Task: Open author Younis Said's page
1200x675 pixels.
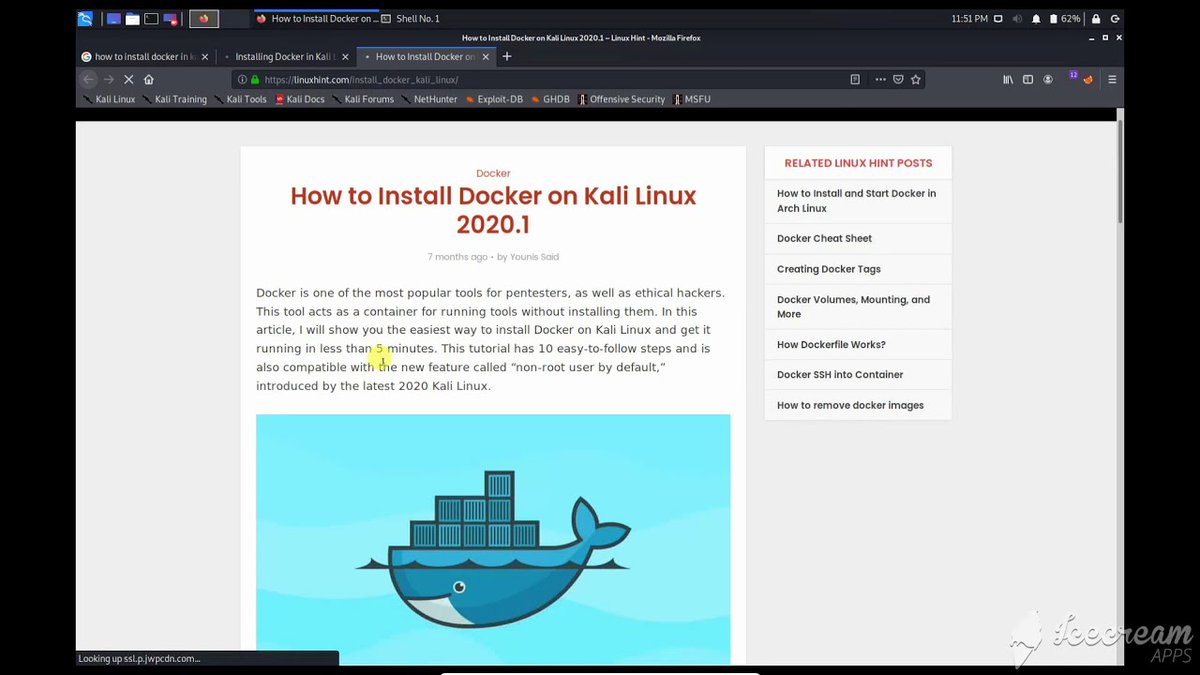Action: pos(534,257)
